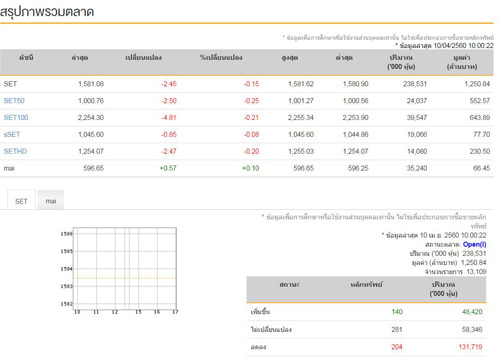Screen dimensions: 500x360
Task: Click the SET index row label
Action: tap(10, 84)
